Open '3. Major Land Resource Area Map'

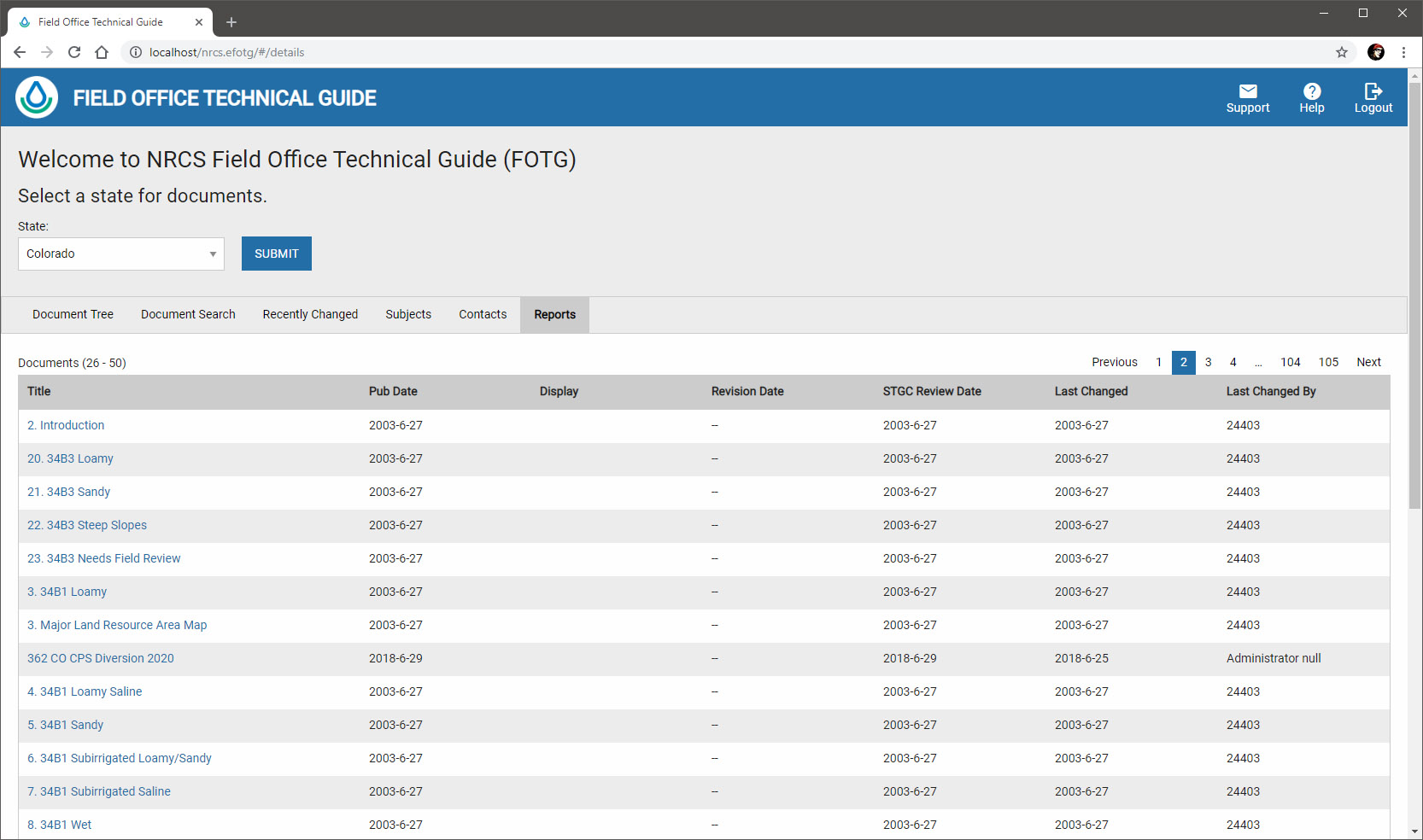coord(117,625)
